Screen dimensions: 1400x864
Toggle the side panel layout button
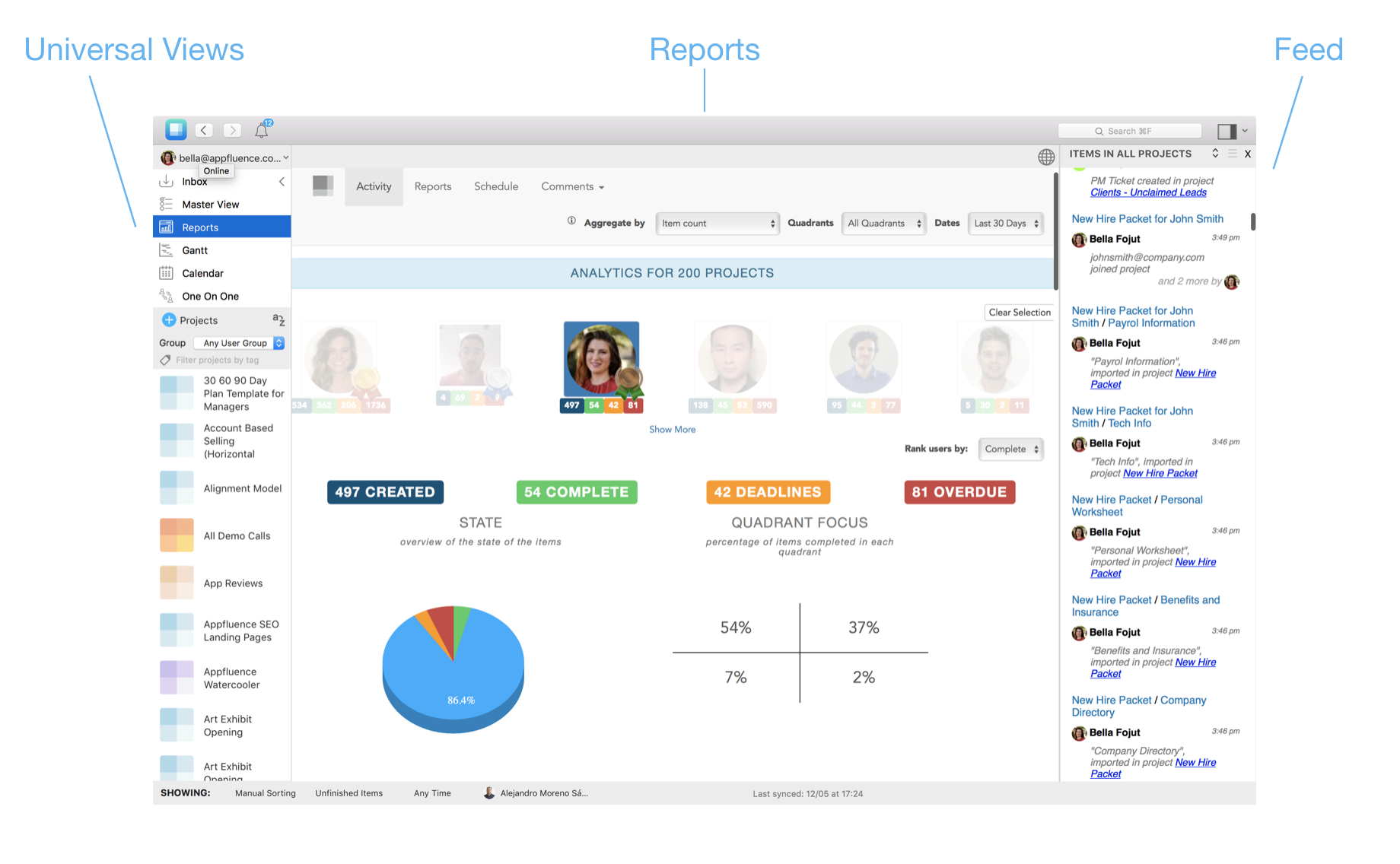(x=1226, y=131)
